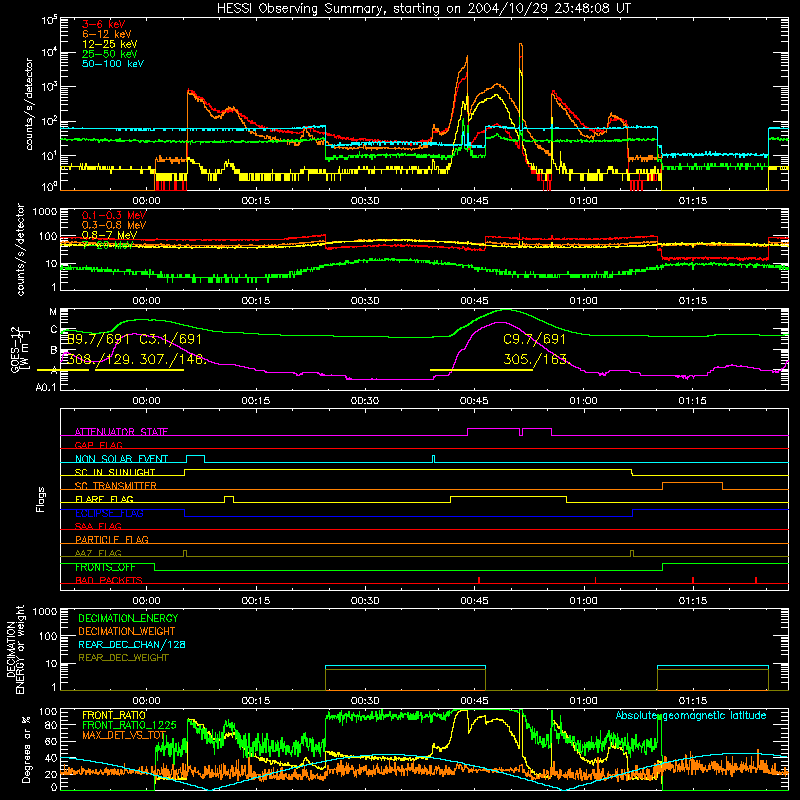Click the AAZ_FLAG label

pos(98,553)
